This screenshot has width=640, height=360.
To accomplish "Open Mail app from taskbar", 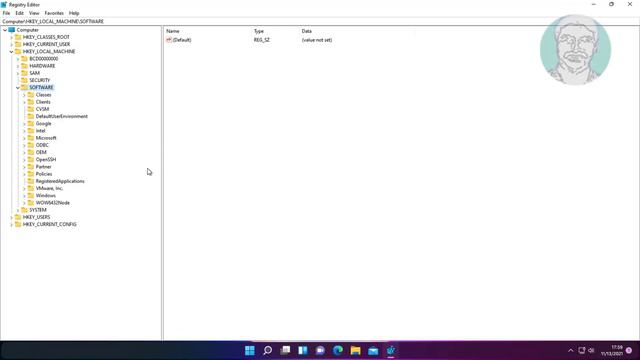I will point(373,350).
